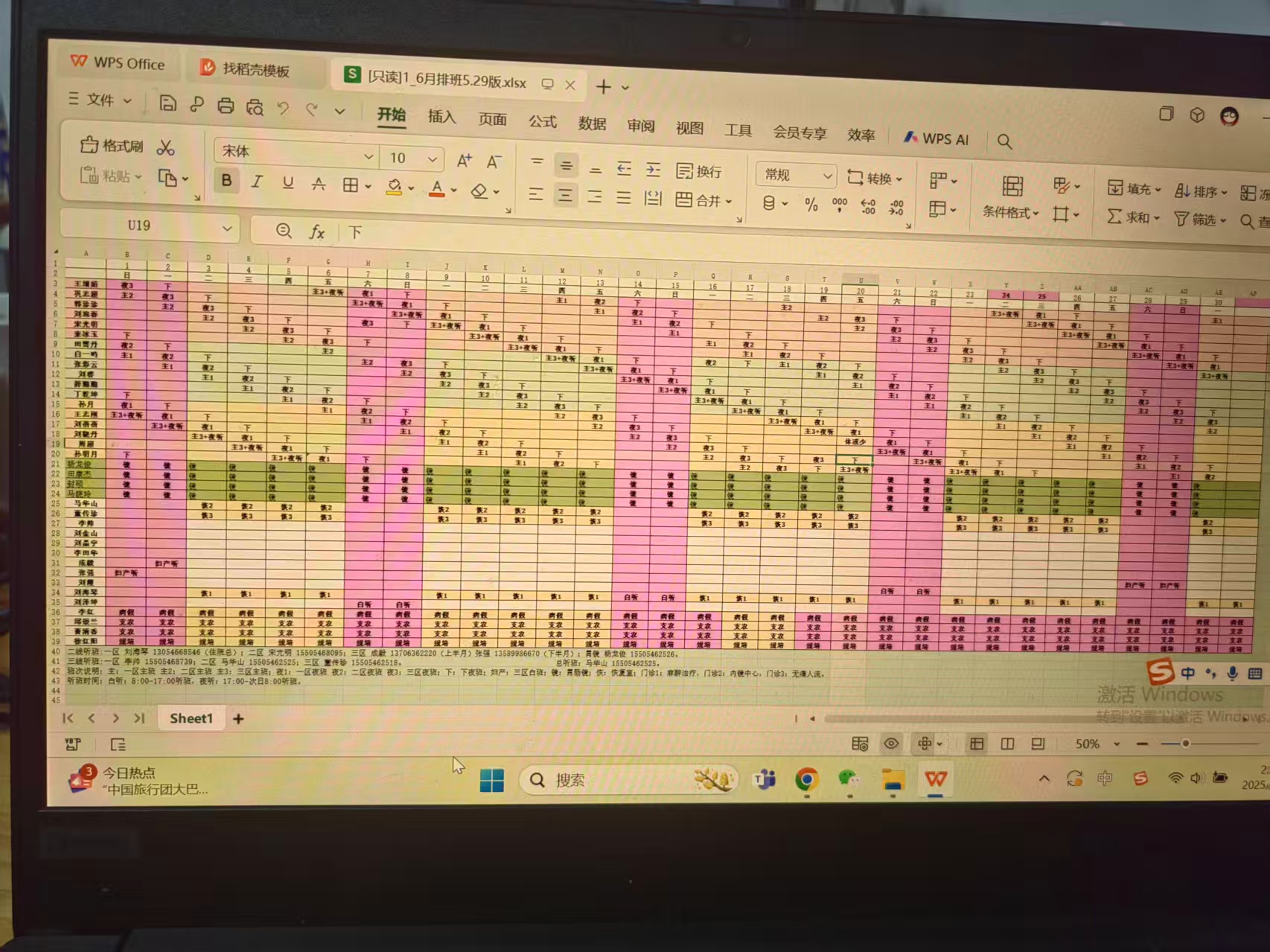Undo the last action

click(x=283, y=109)
